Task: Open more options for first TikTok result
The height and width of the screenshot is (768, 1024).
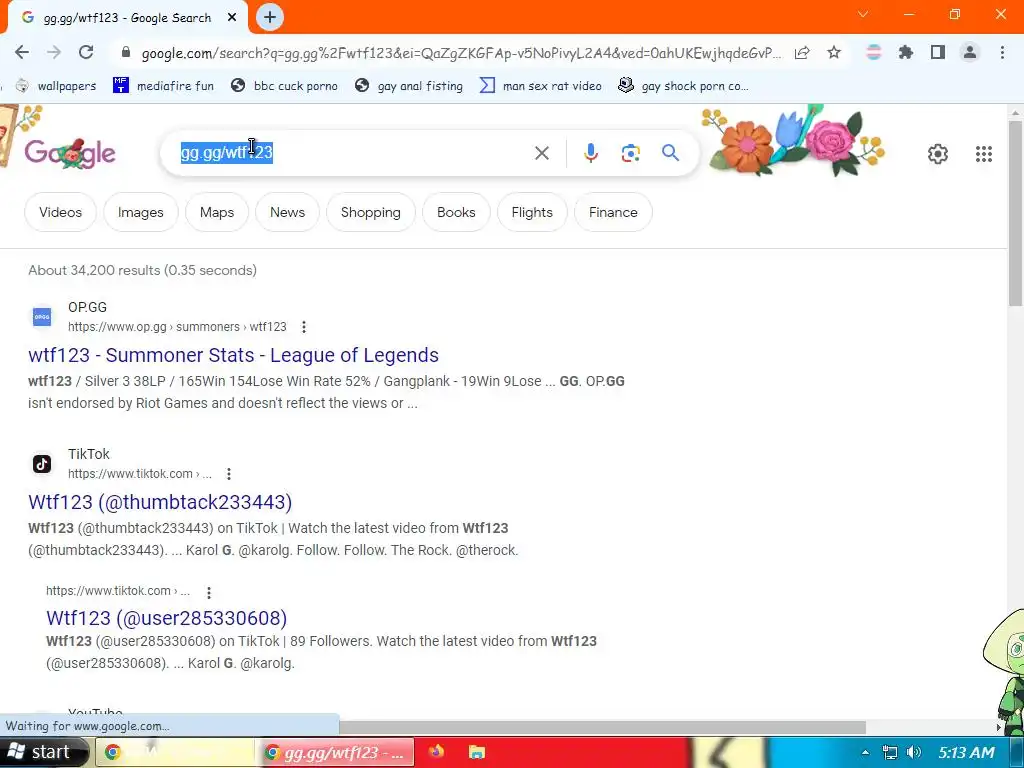Action: [x=229, y=473]
